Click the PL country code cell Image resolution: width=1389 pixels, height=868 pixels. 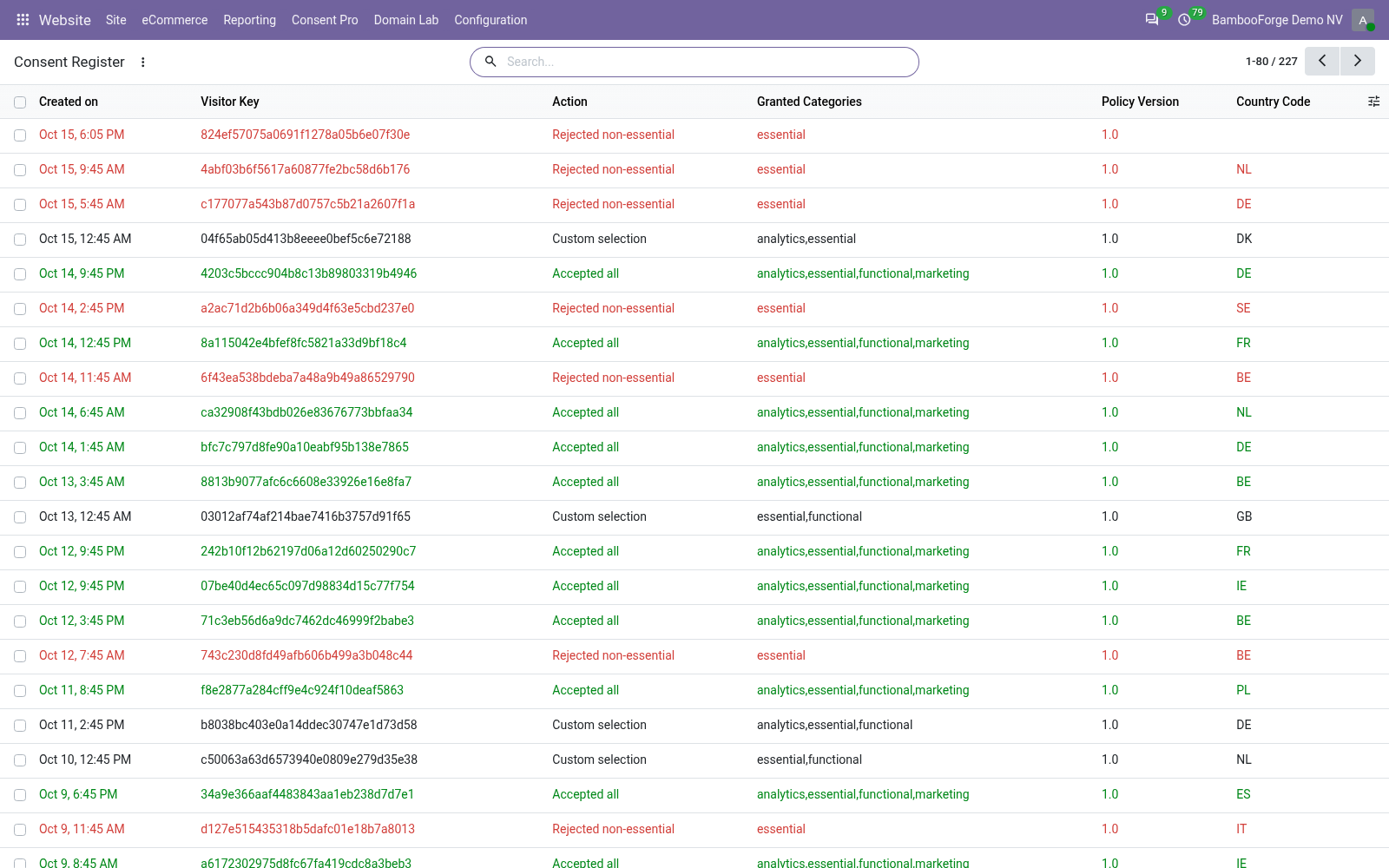coord(1243,690)
